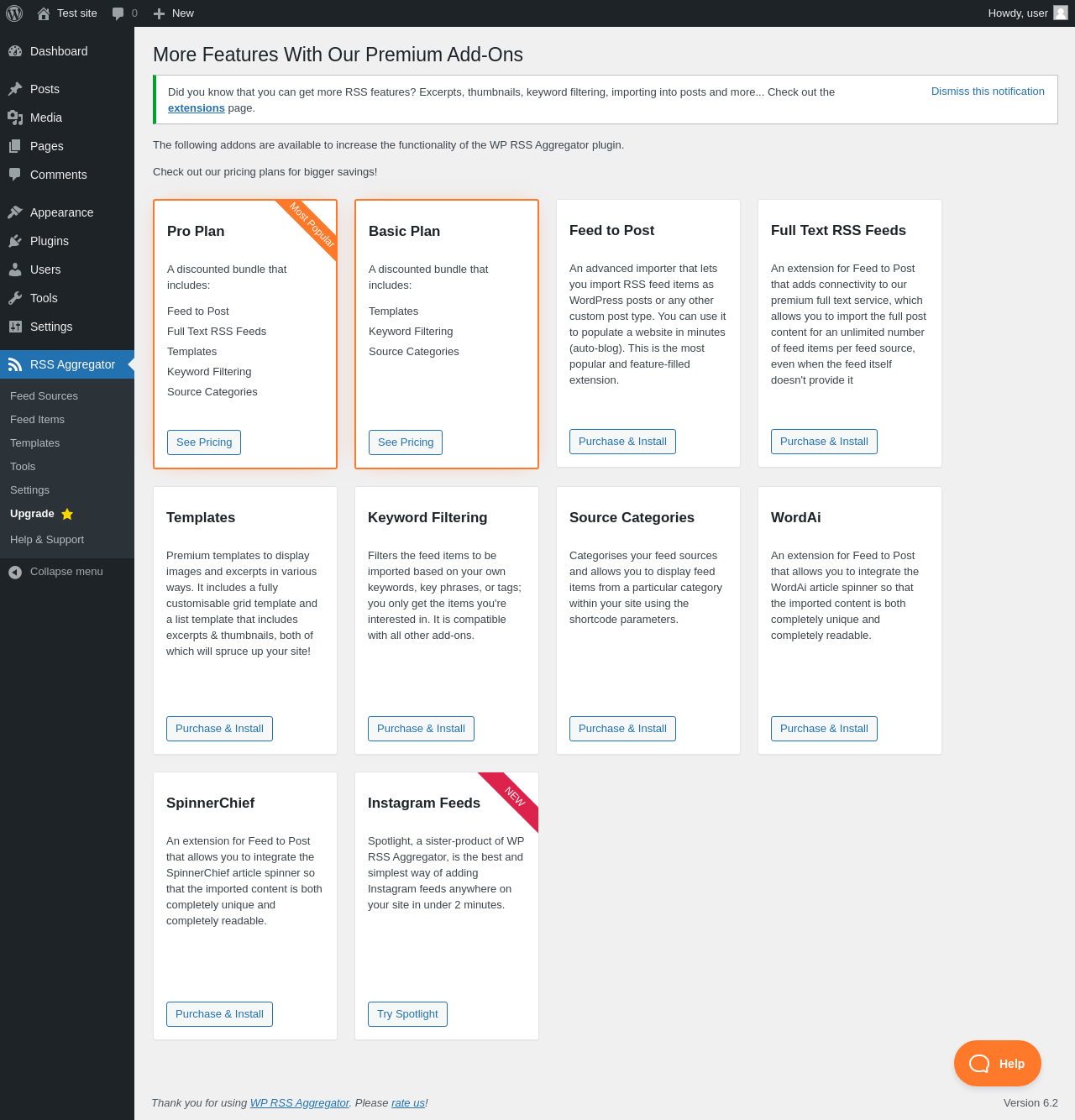This screenshot has height=1120, width=1075.
Task: Click the Pages document icon
Action: pyautogui.click(x=15, y=146)
